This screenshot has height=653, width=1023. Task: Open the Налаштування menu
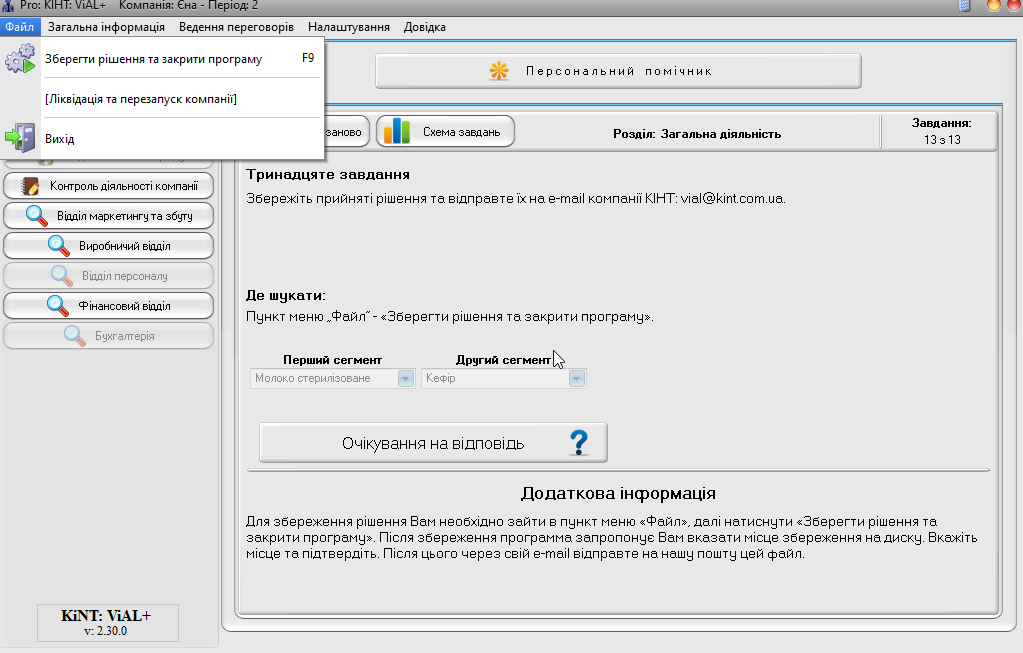[349, 27]
